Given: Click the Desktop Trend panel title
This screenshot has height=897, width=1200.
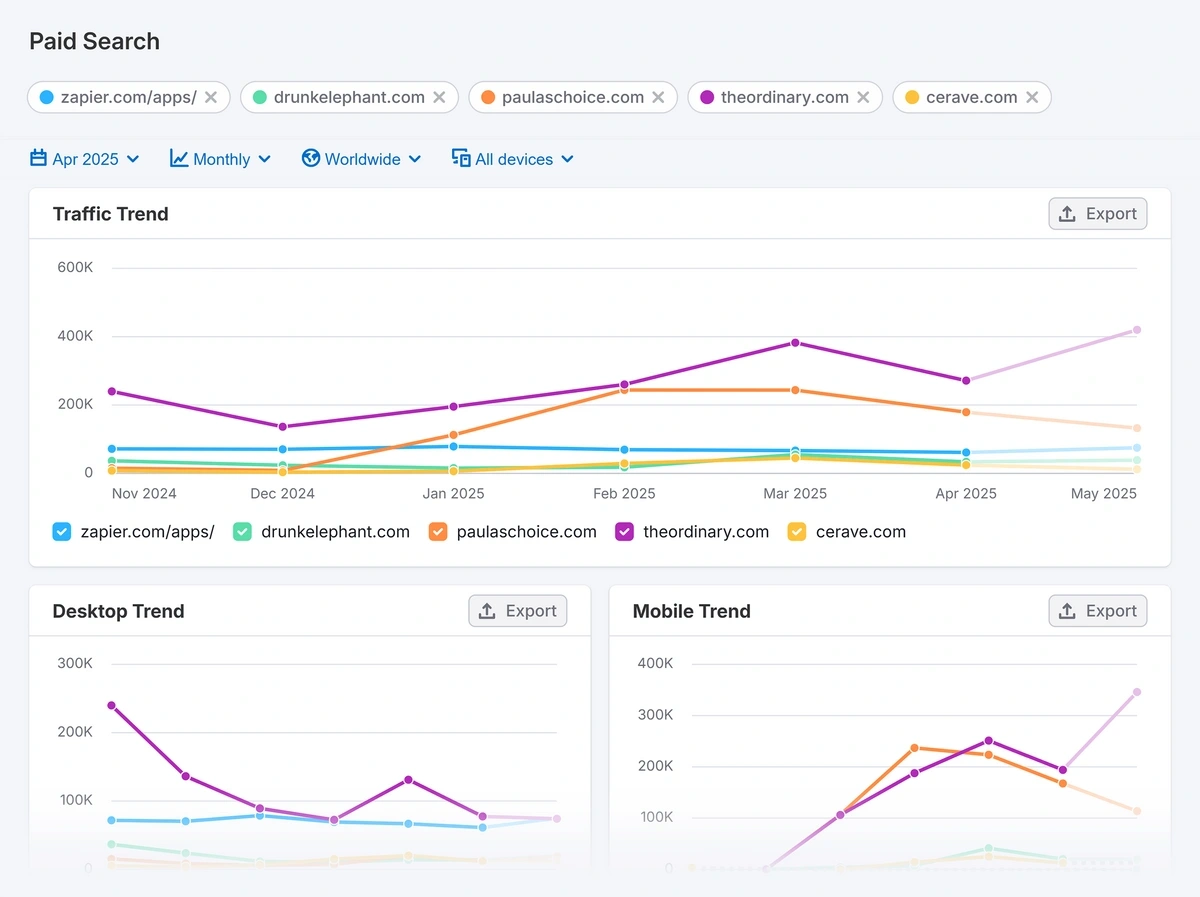Looking at the screenshot, I should pos(118,611).
